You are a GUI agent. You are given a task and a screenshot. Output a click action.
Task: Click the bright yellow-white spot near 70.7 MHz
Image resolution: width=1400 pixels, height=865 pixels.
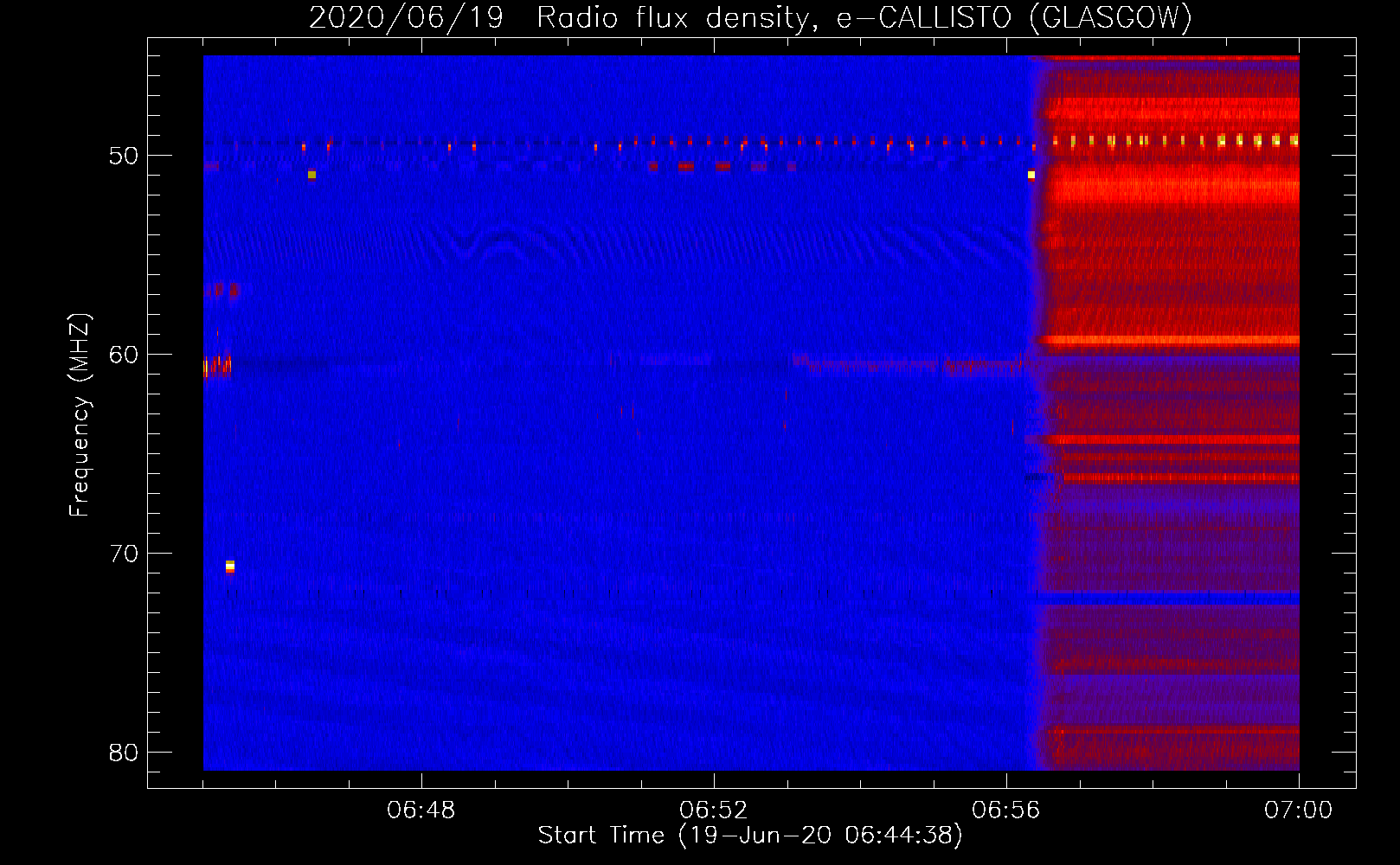(230, 567)
